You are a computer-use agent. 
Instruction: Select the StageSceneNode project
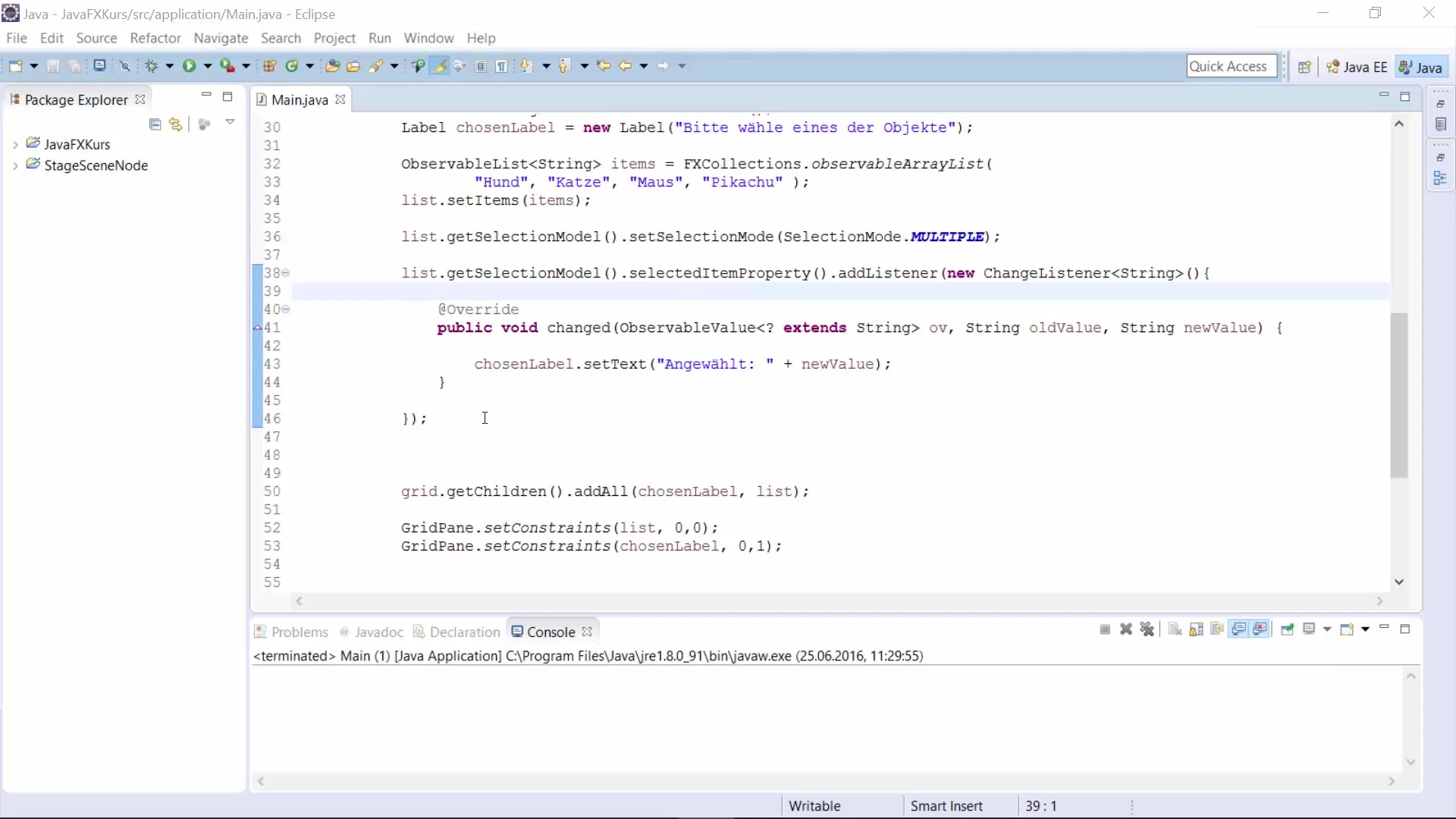tap(96, 165)
